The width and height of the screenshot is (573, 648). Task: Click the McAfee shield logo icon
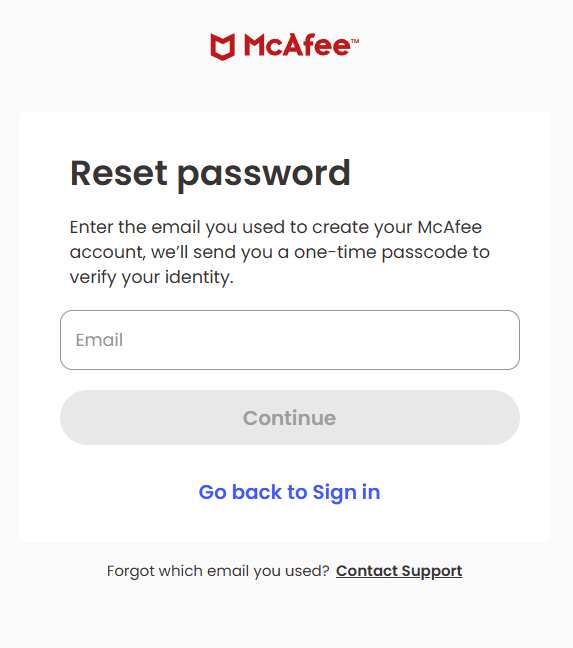click(x=223, y=47)
